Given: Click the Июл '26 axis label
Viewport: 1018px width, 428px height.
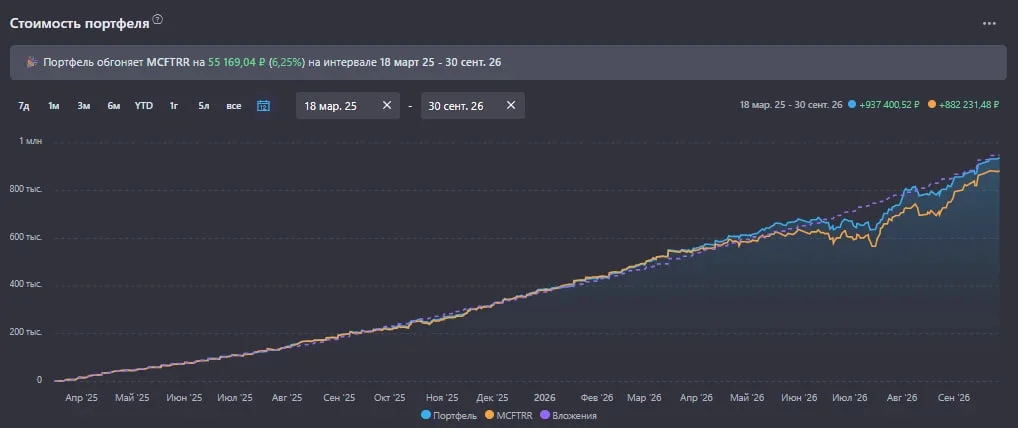Looking at the screenshot, I should (849, 397).
